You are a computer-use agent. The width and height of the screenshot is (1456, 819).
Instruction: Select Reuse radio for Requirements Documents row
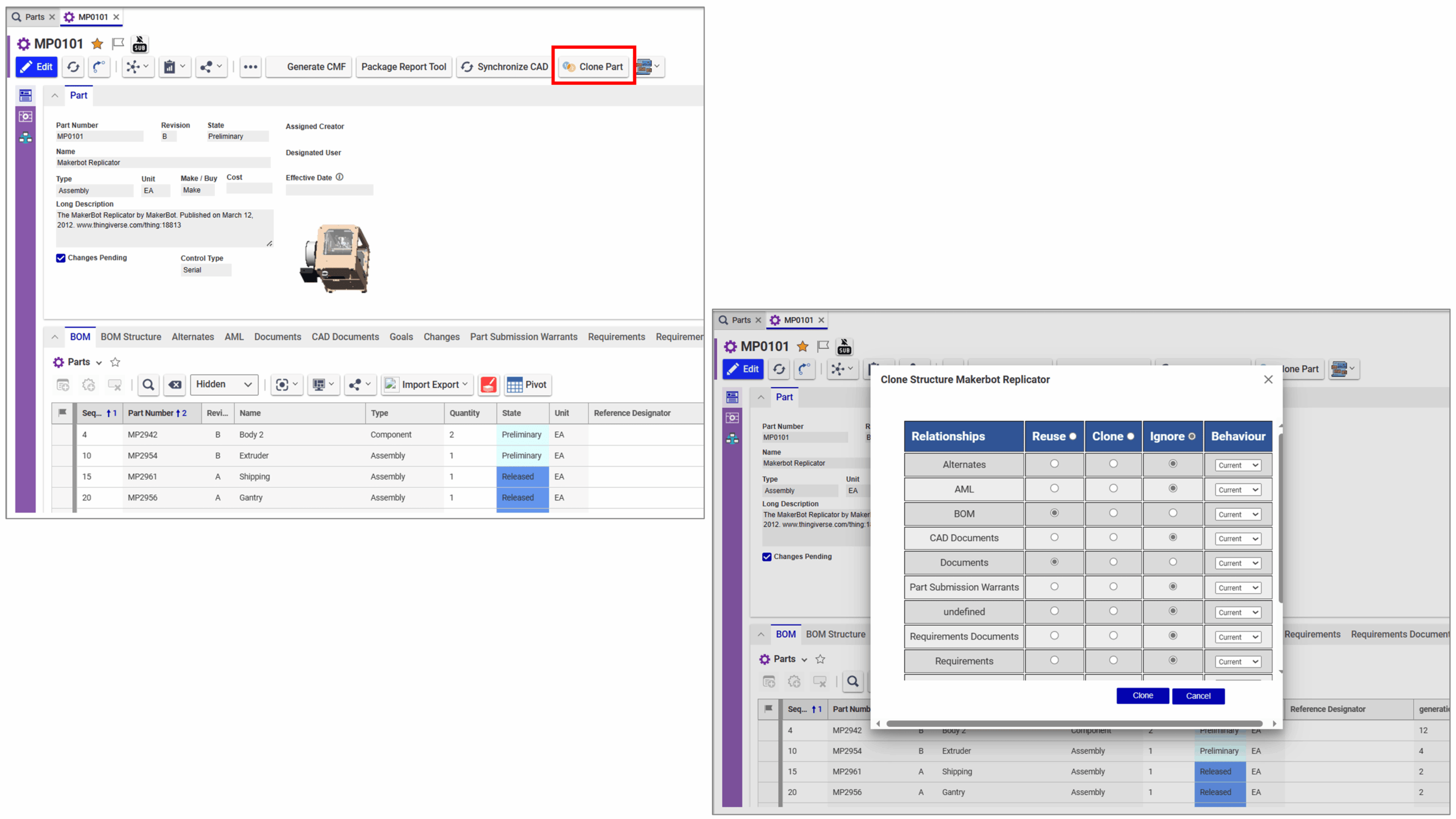1054,636
